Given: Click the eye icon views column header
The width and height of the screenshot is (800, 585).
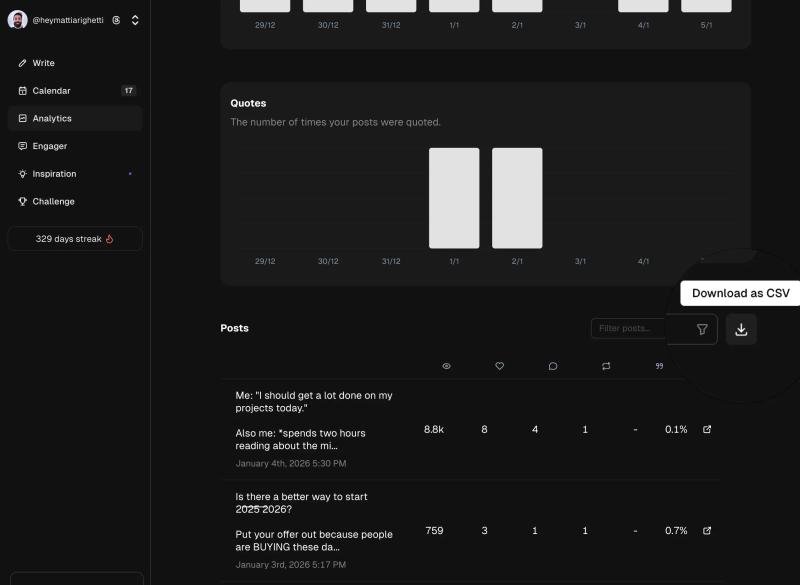Looking at the screenshot, I should tap(446, 366).
